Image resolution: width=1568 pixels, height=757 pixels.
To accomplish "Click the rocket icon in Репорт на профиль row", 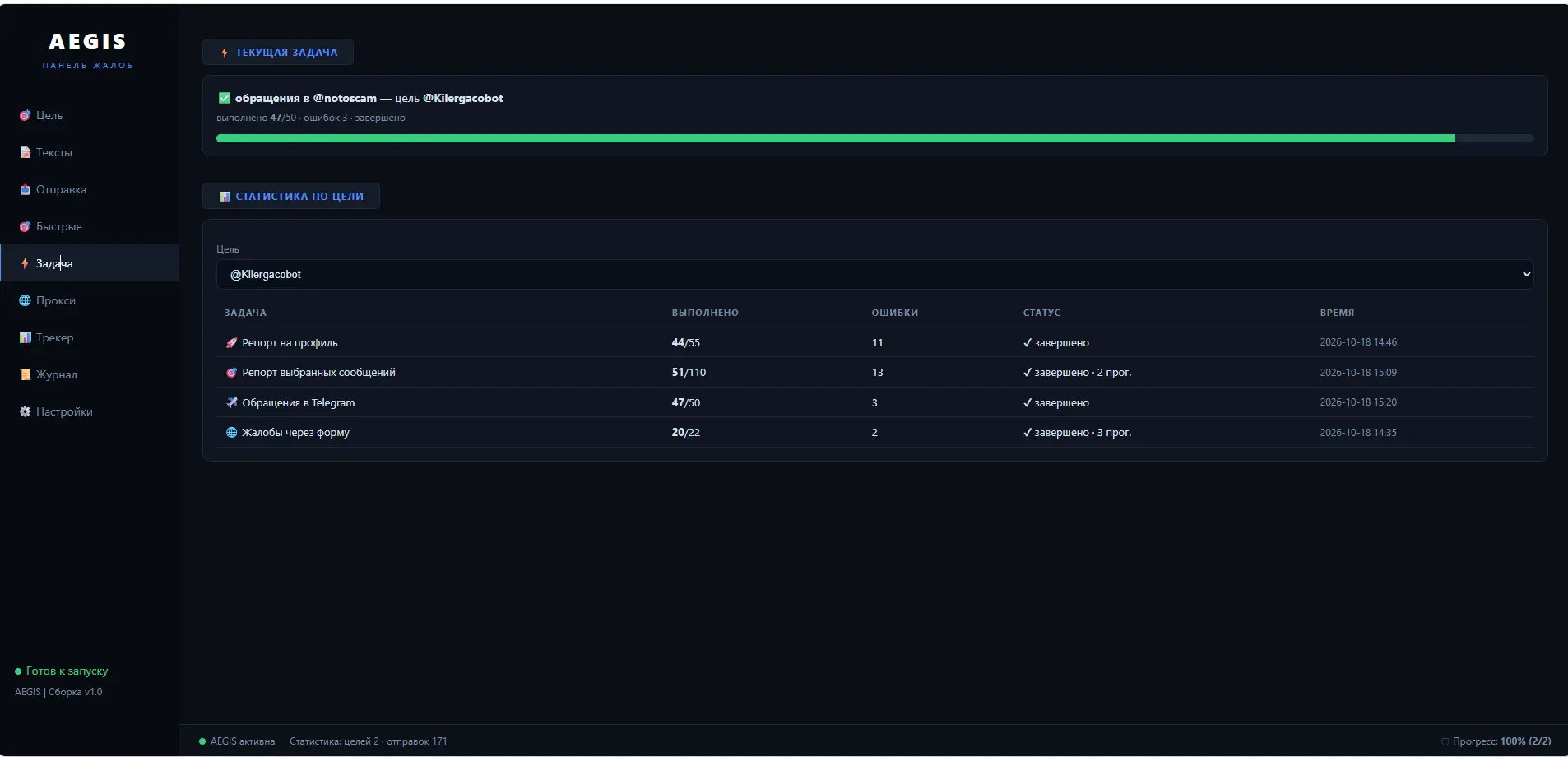I will pyautogui.click(x=231, y=343).
